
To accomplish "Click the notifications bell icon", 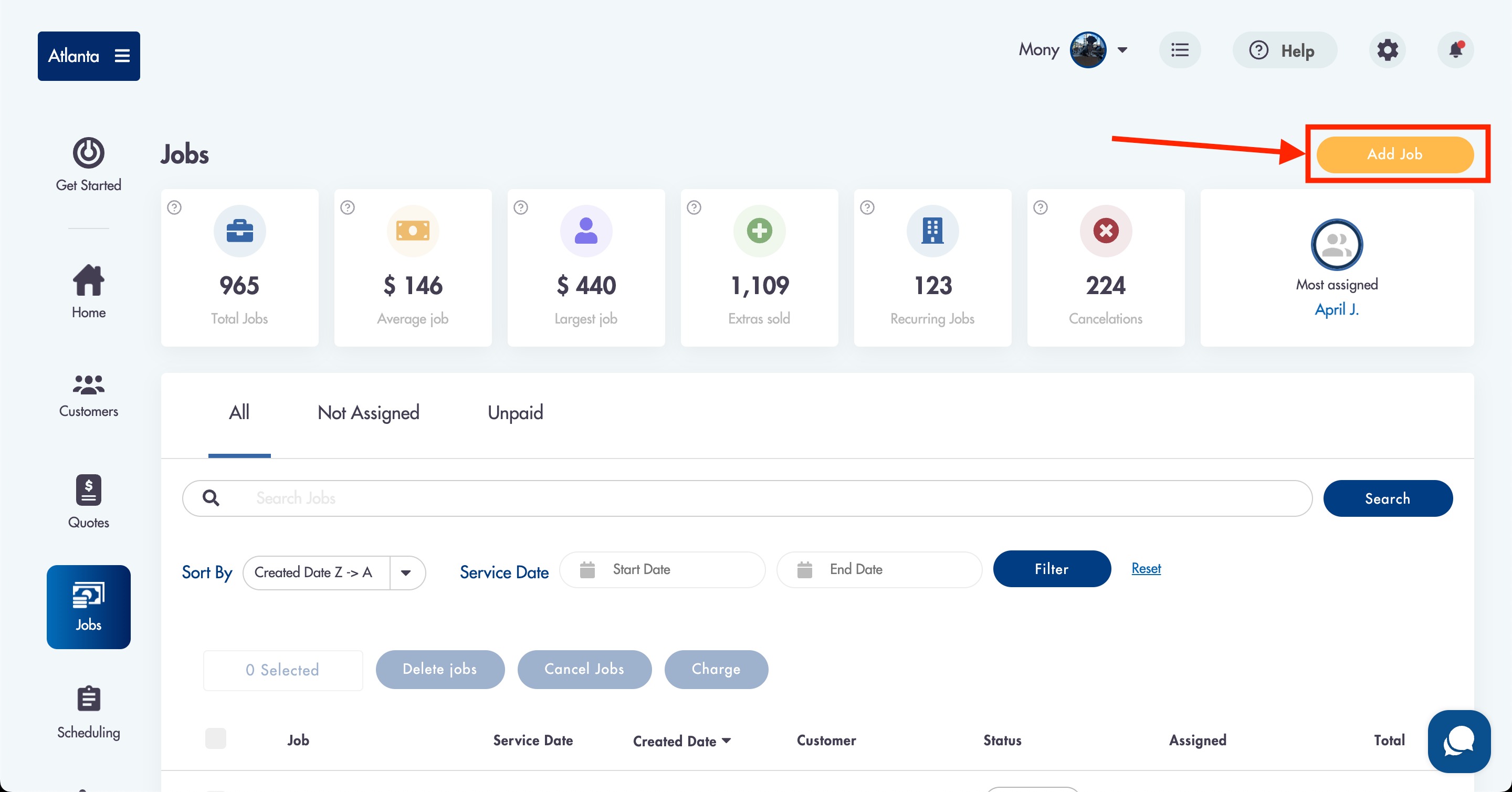I will pos(1455,50).
